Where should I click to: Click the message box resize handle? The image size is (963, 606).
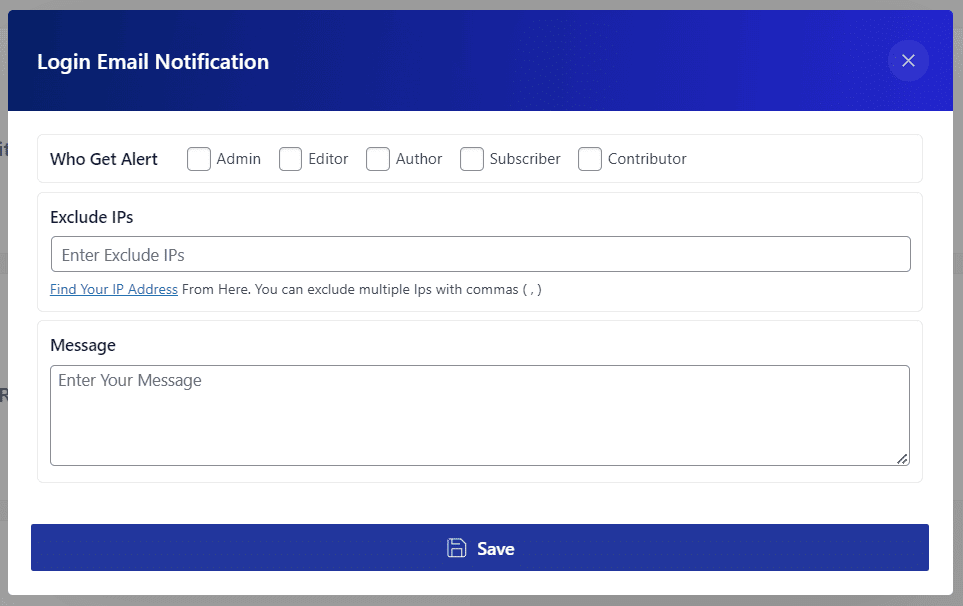point(902,458)
